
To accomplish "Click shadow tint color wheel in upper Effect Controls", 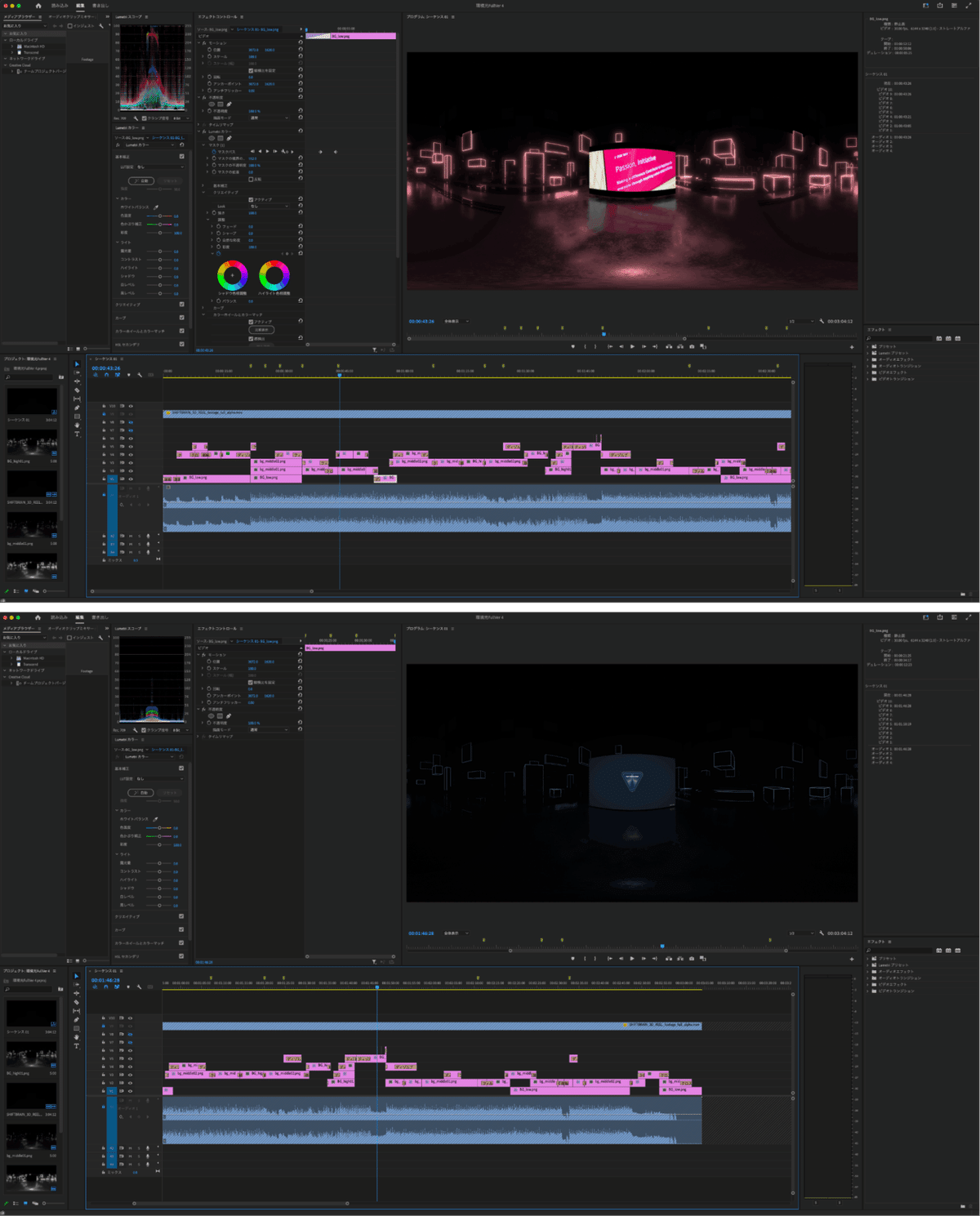I will (x=232, y=275).
